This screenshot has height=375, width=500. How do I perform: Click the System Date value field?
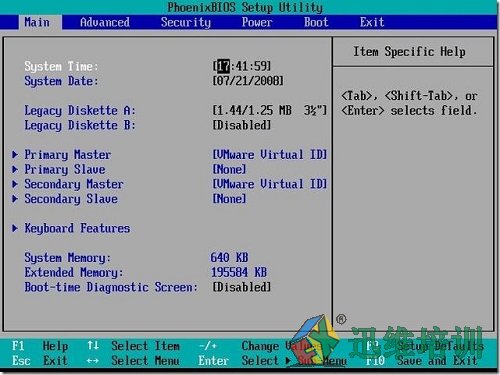[x=248, y=81]
